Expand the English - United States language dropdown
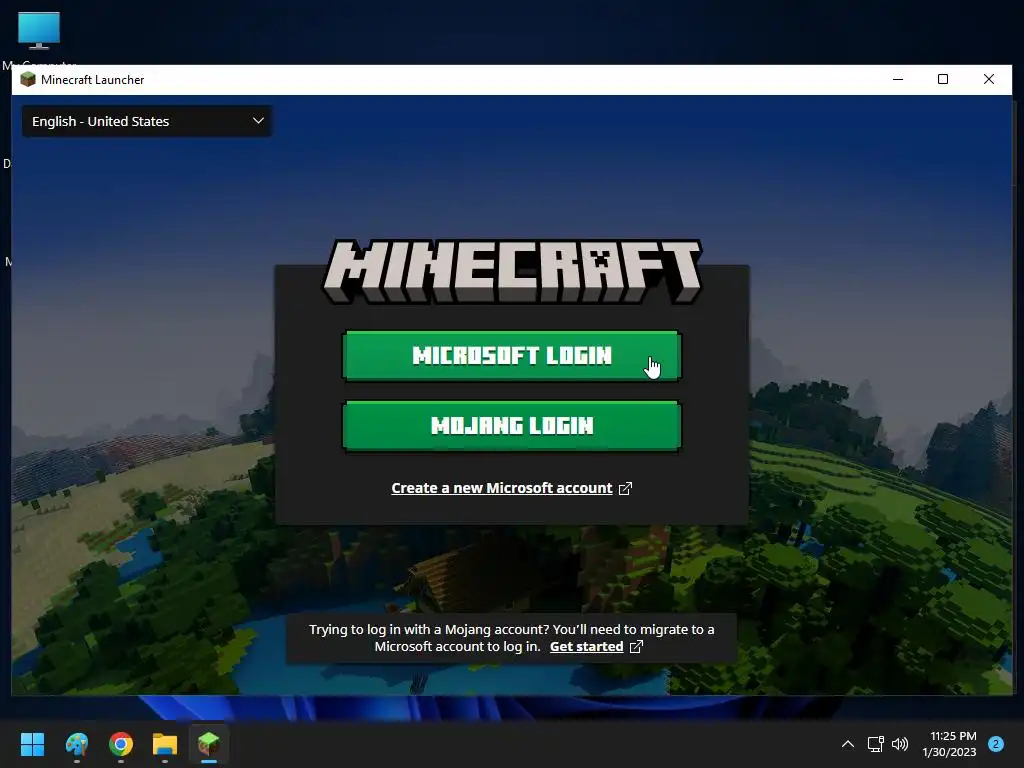This screenshot has width=1024, height=768. [147, 121]
